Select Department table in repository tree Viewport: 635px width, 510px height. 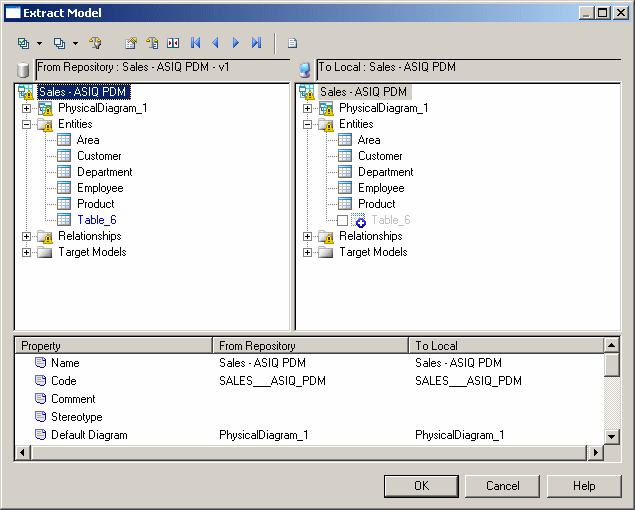pos(104,172)
